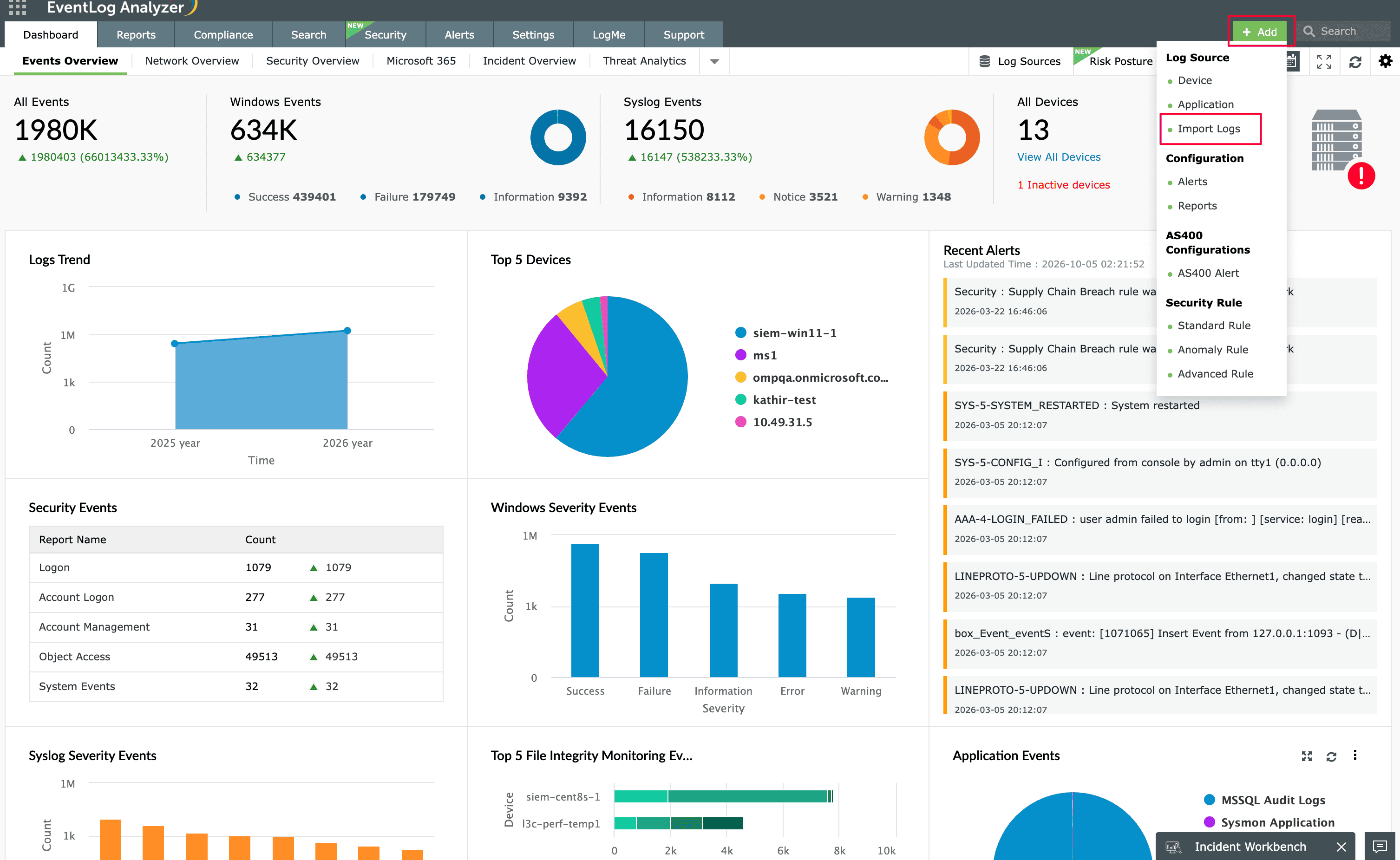Expand more dashboard tabs dropdown arrow

(714, 61)
